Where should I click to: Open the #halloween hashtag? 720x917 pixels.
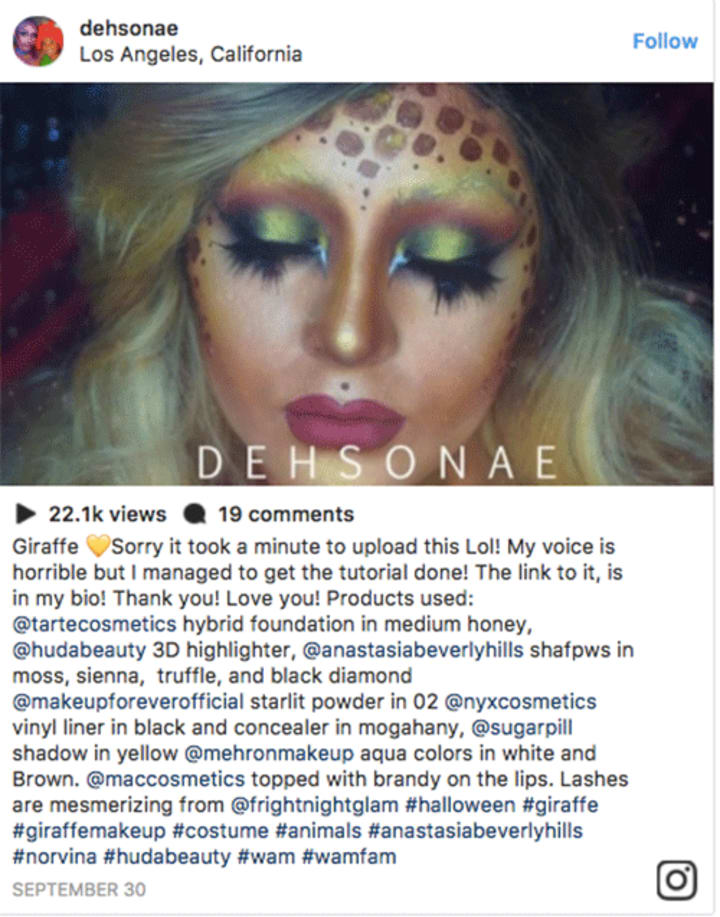pyautogui.click(x=460, y=805)
